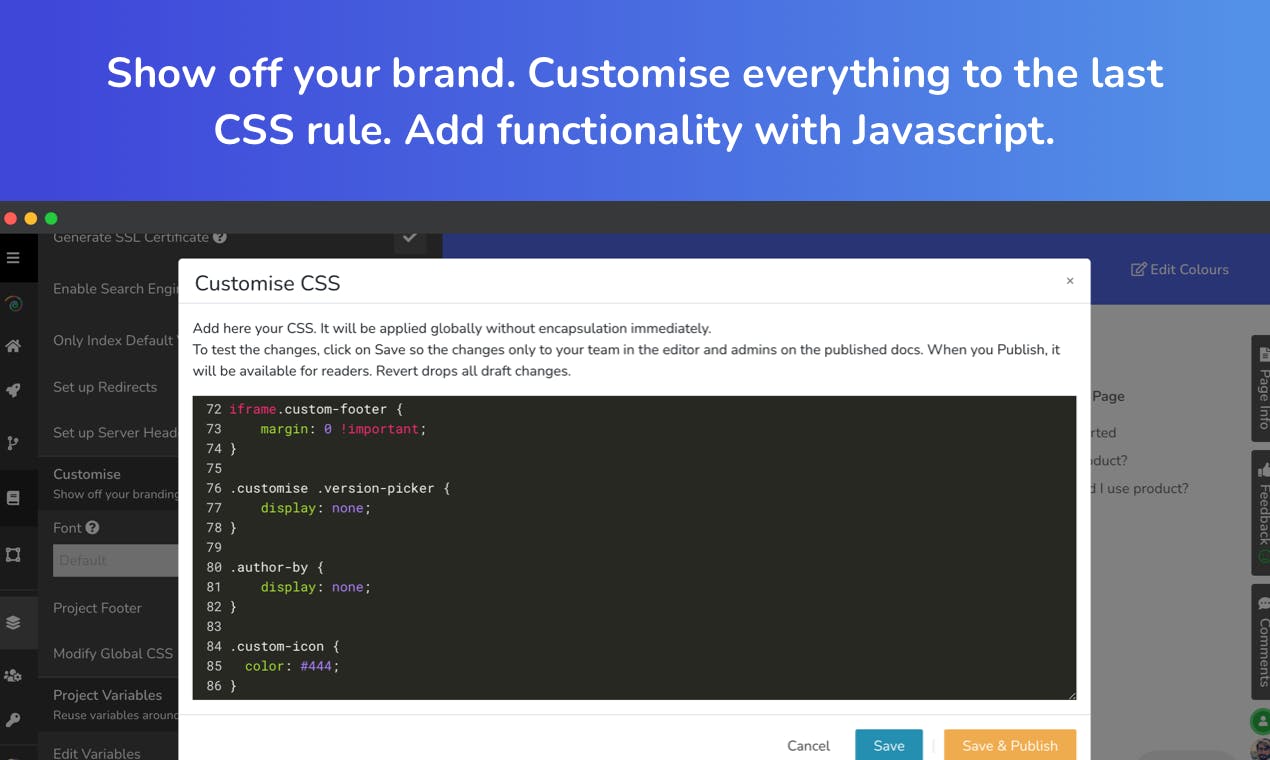Open the Page Info side tab

(1261, 388)
